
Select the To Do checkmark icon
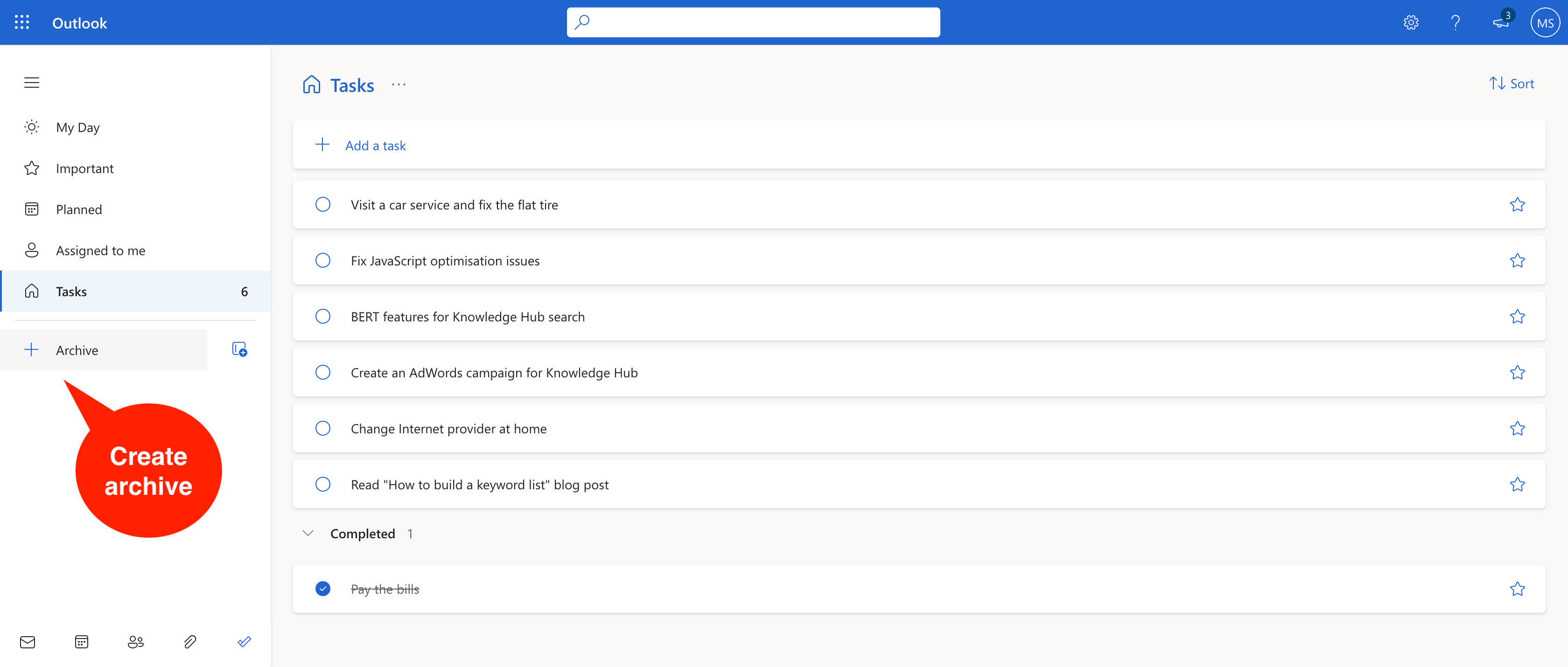244,642
